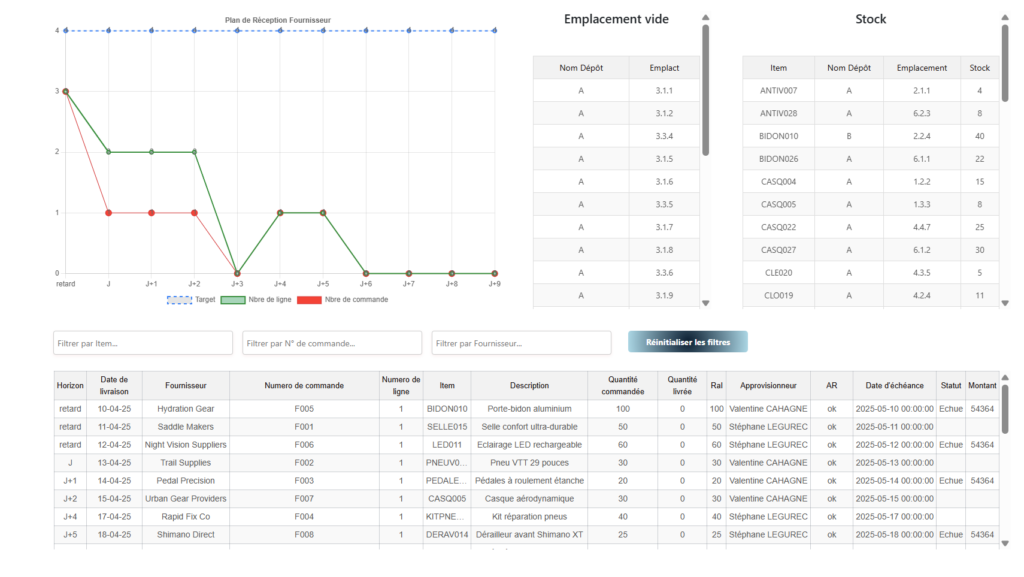This screenshot has width=1024, height=577.
Task: Click the scroll-down arrow of Emplacement vide list
Action: (x=705, y=303)
